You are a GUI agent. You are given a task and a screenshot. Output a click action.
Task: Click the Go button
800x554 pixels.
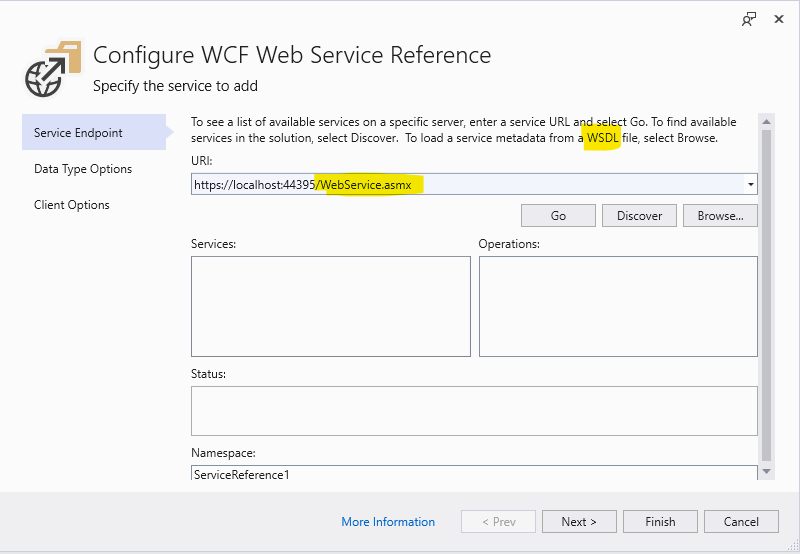click(558, 216)
